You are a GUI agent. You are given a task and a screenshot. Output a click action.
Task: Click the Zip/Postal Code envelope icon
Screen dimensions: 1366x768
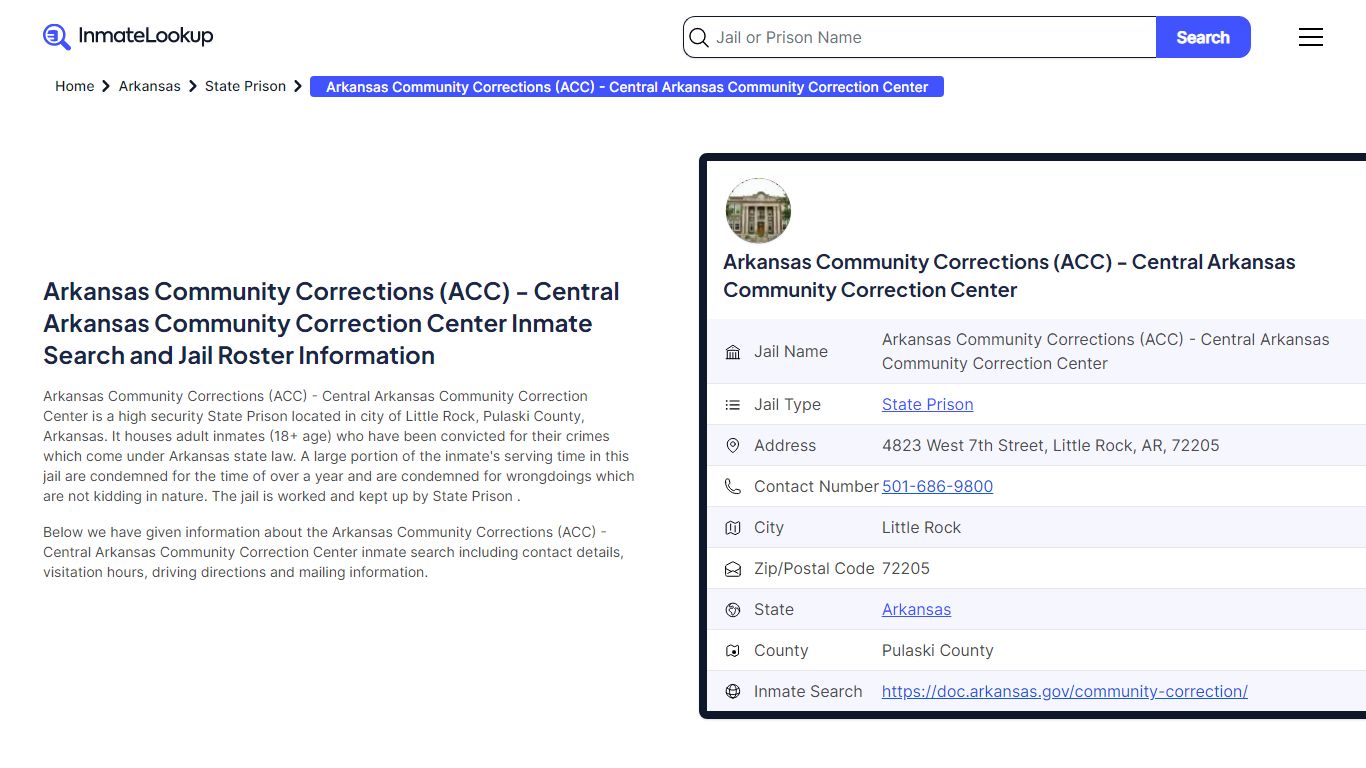click(x=733, y=569)
